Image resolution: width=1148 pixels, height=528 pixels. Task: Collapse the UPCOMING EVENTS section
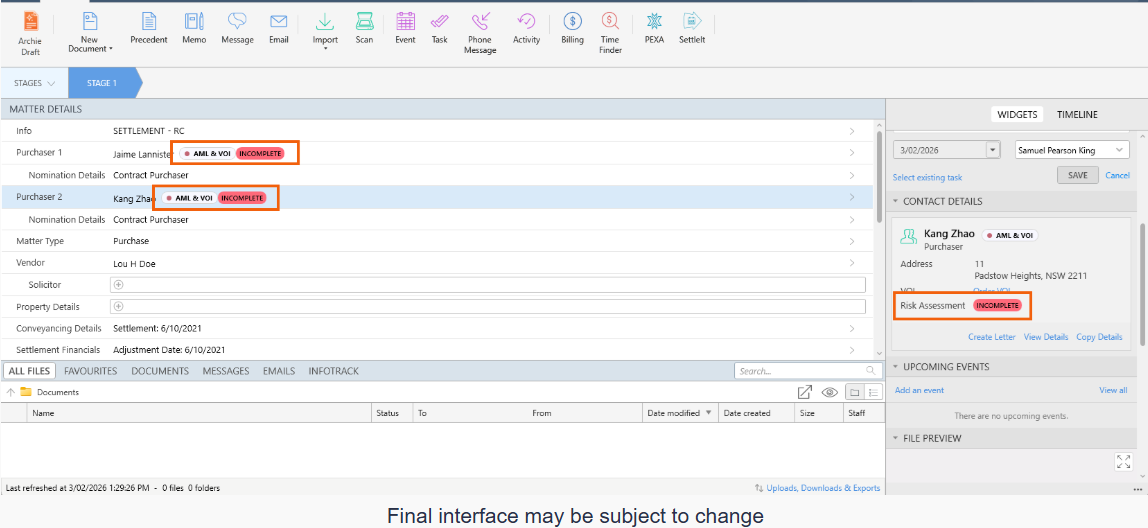895,367
